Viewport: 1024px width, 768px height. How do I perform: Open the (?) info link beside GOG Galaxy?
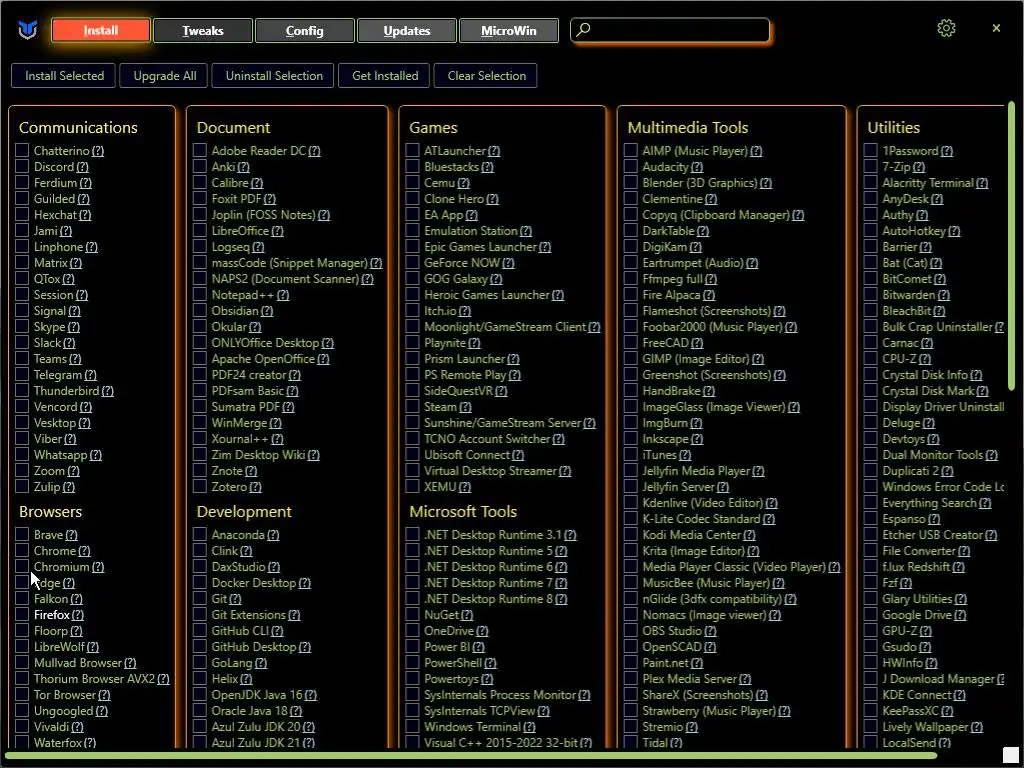click(496, 279)
